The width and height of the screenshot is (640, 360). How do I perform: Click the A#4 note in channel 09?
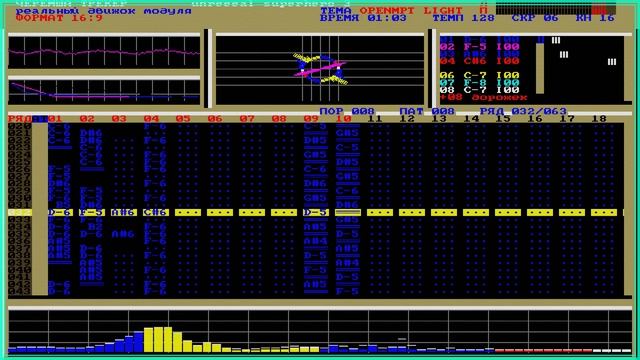(x=316, y=241)
